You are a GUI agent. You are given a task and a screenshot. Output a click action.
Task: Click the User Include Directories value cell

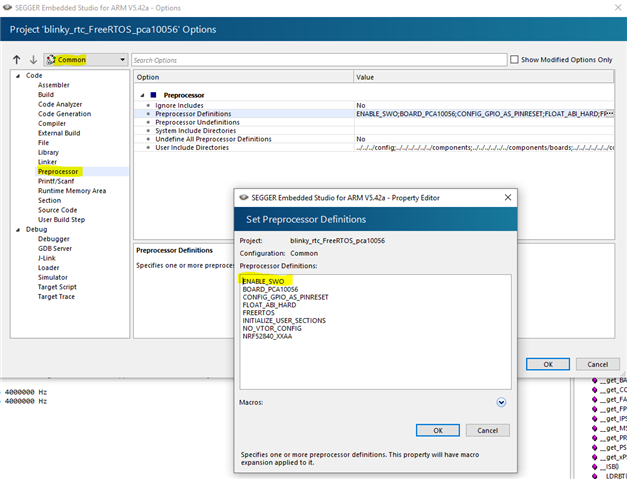coord(484,147)
